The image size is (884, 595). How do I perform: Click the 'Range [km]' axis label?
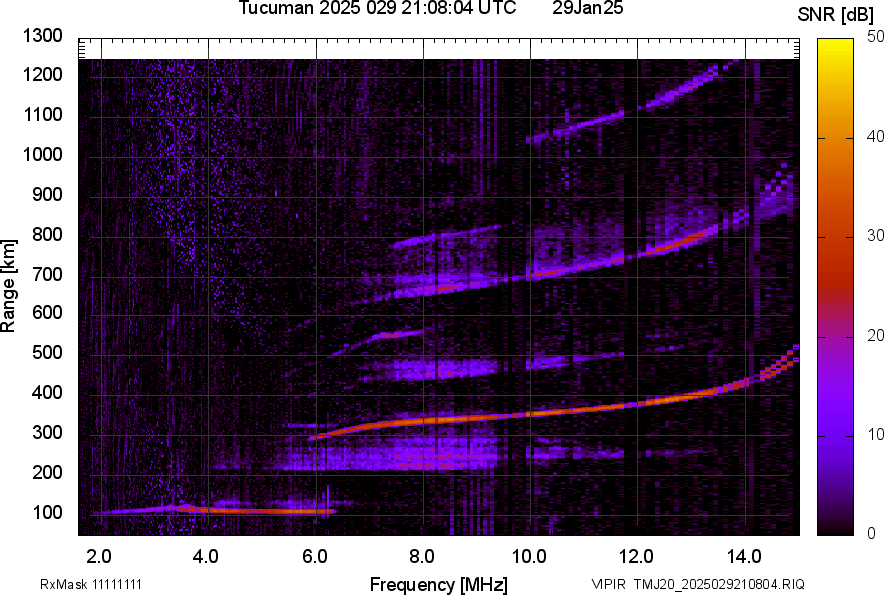[x=8, y=286]
